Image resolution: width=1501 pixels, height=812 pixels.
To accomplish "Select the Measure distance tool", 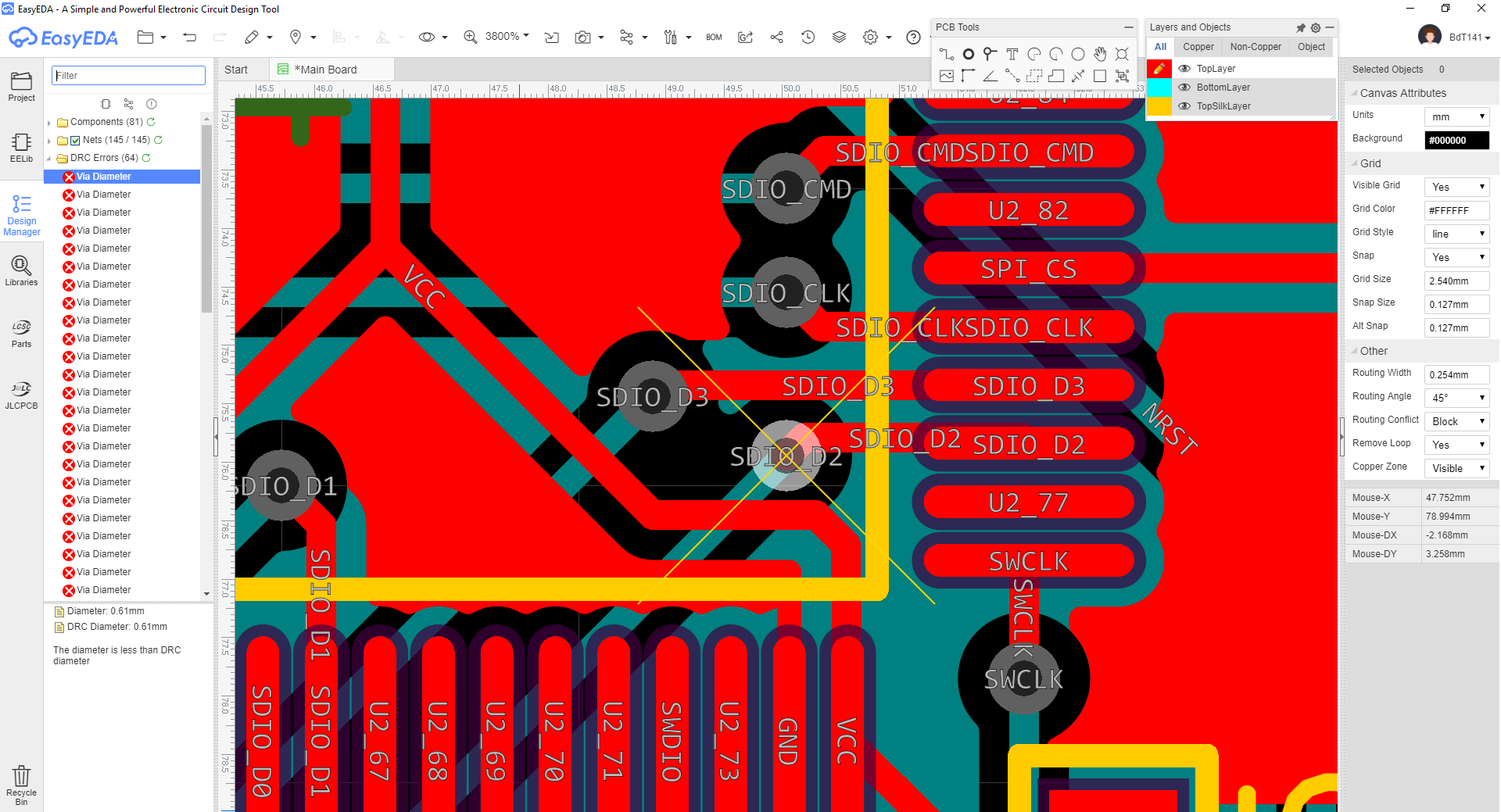I will (1078, 76).
